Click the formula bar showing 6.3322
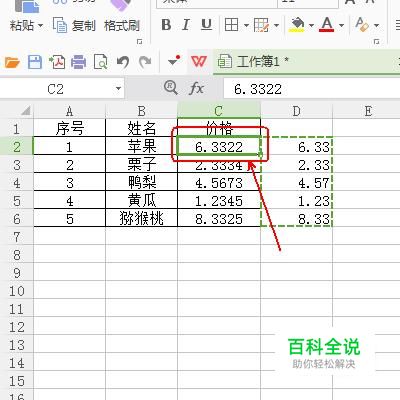Screen dimensions: 400x400 [312, 89]
